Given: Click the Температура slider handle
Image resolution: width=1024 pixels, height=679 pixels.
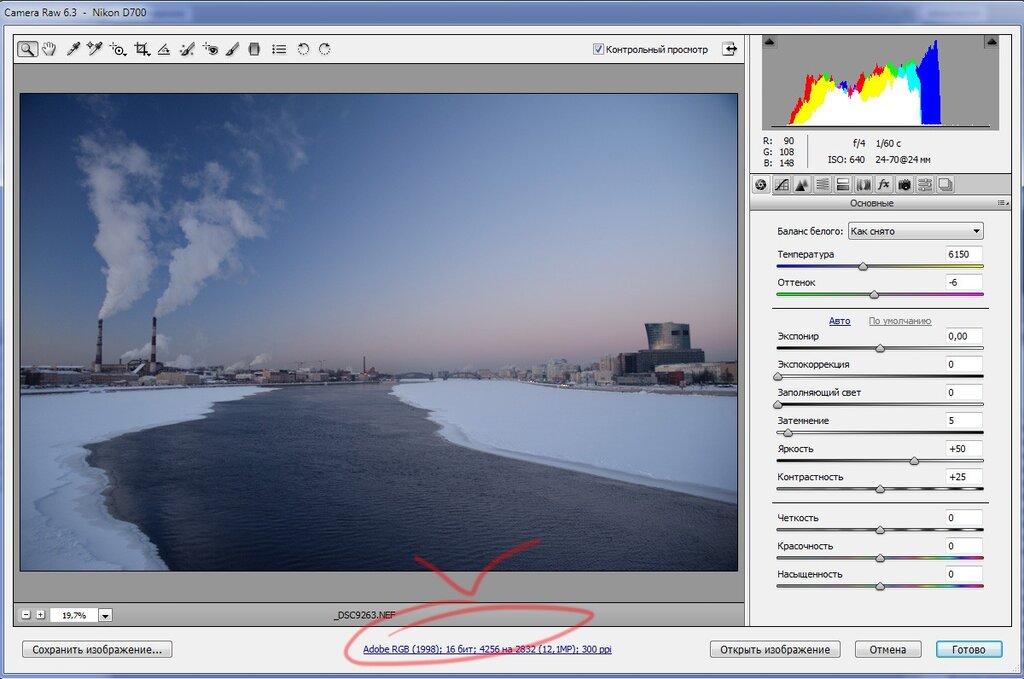Looking at the screenshot, I should point(863,266).
